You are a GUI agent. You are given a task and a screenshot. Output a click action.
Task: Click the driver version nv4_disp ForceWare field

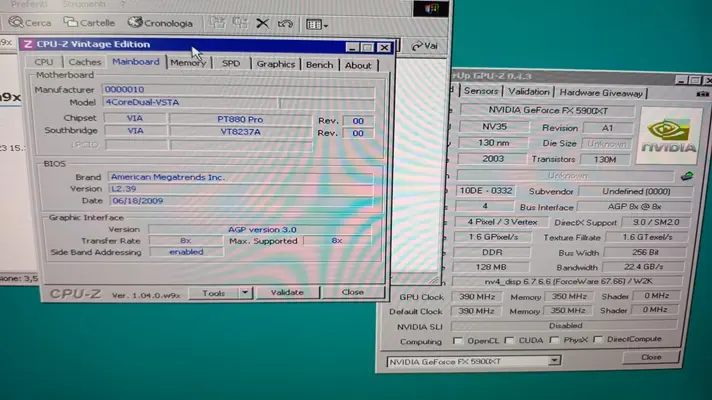pyautogui.click(x=568, y=281)
